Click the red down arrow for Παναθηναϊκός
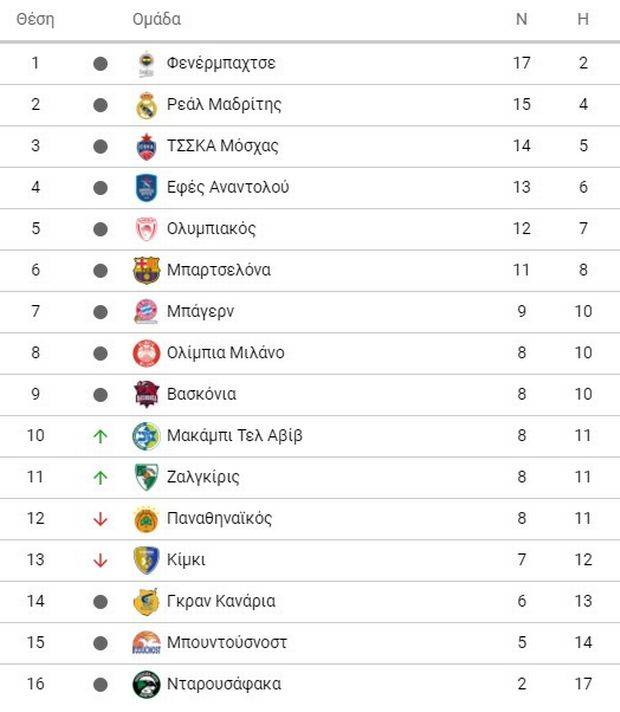The image size is (620, 712). [100, 519]
